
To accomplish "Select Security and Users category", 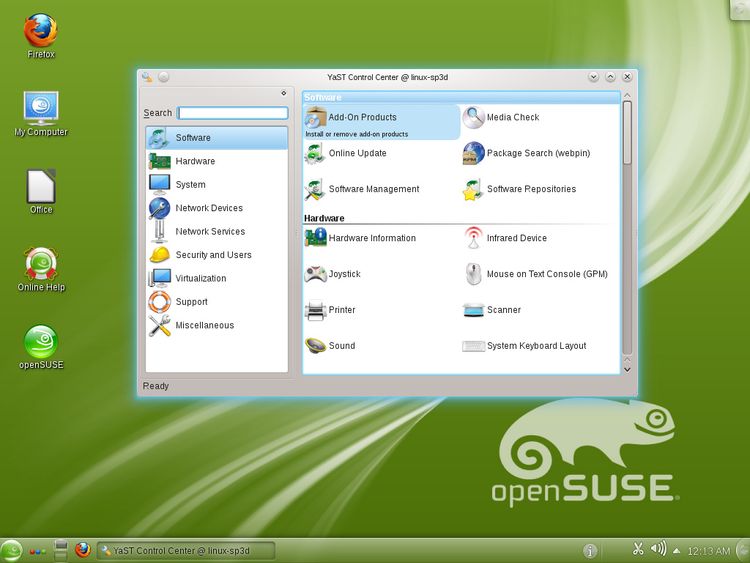I will (213, 256).
